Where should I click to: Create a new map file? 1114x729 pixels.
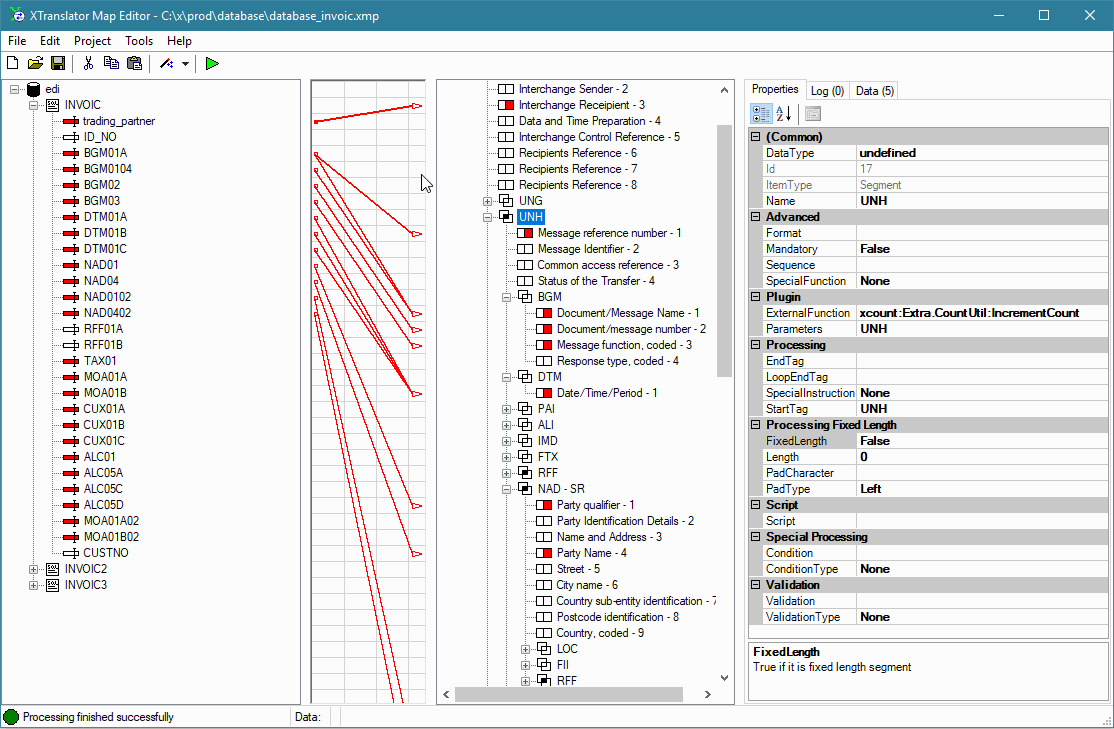click(13, 63)
